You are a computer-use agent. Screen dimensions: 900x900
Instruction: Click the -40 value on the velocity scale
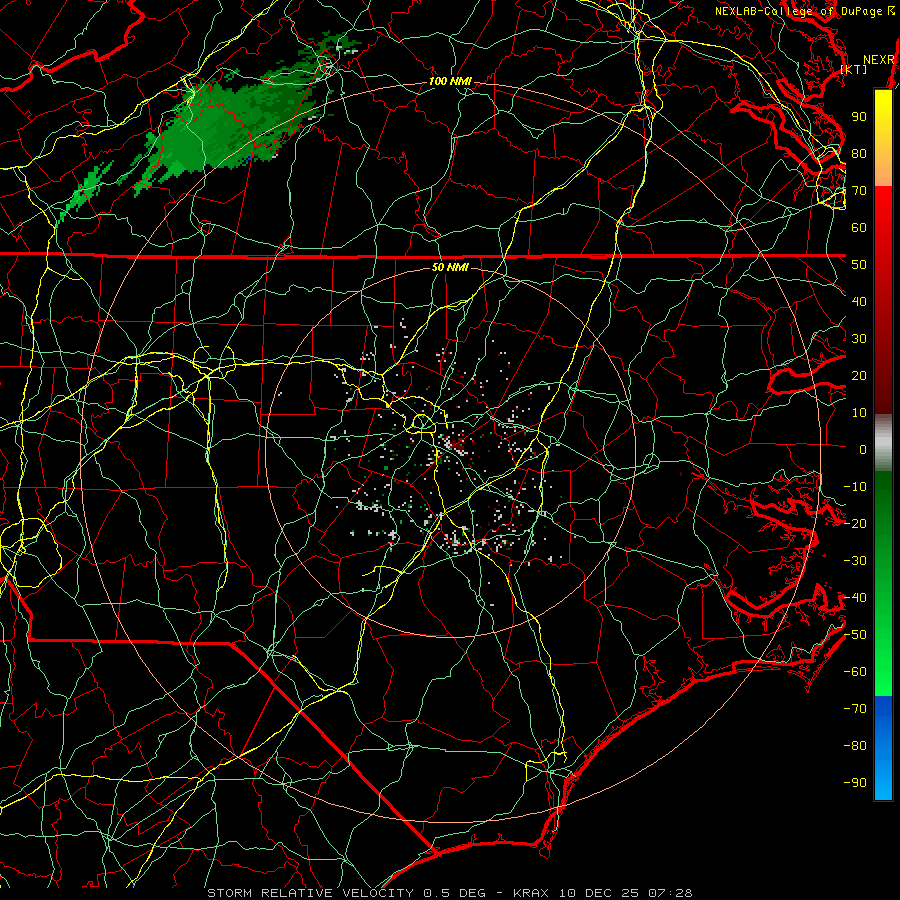coord(855,598)
